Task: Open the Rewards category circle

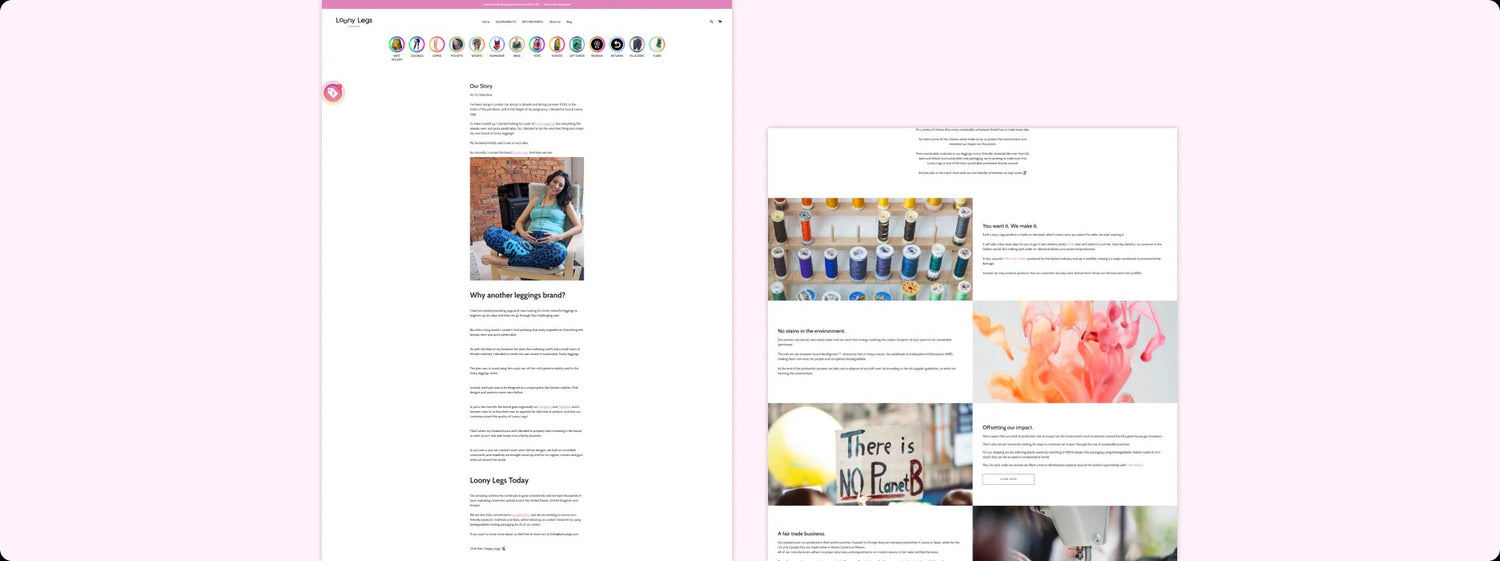Action: (x=597, y=45)
